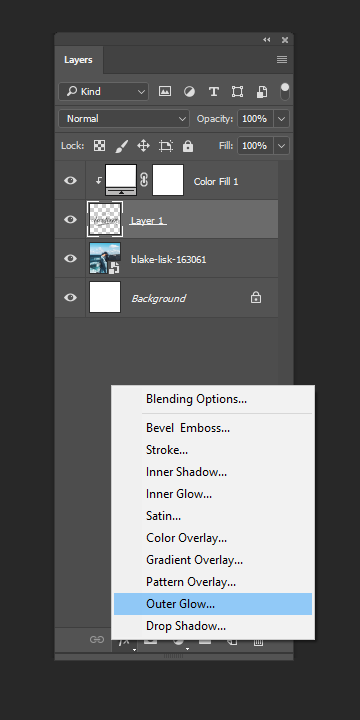Image resolution: width=360 pixels, height=720 pixels.
Task: Filter for adjustment layers icon
Action: 189,91
